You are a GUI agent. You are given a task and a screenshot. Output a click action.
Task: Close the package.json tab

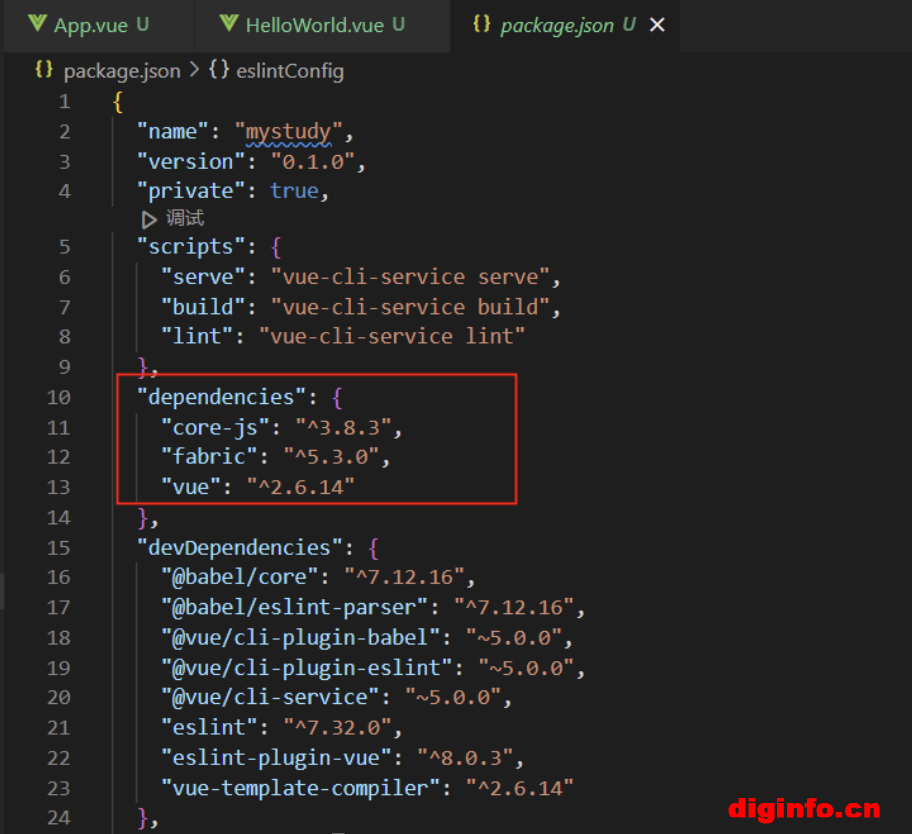tap(657, 25)
